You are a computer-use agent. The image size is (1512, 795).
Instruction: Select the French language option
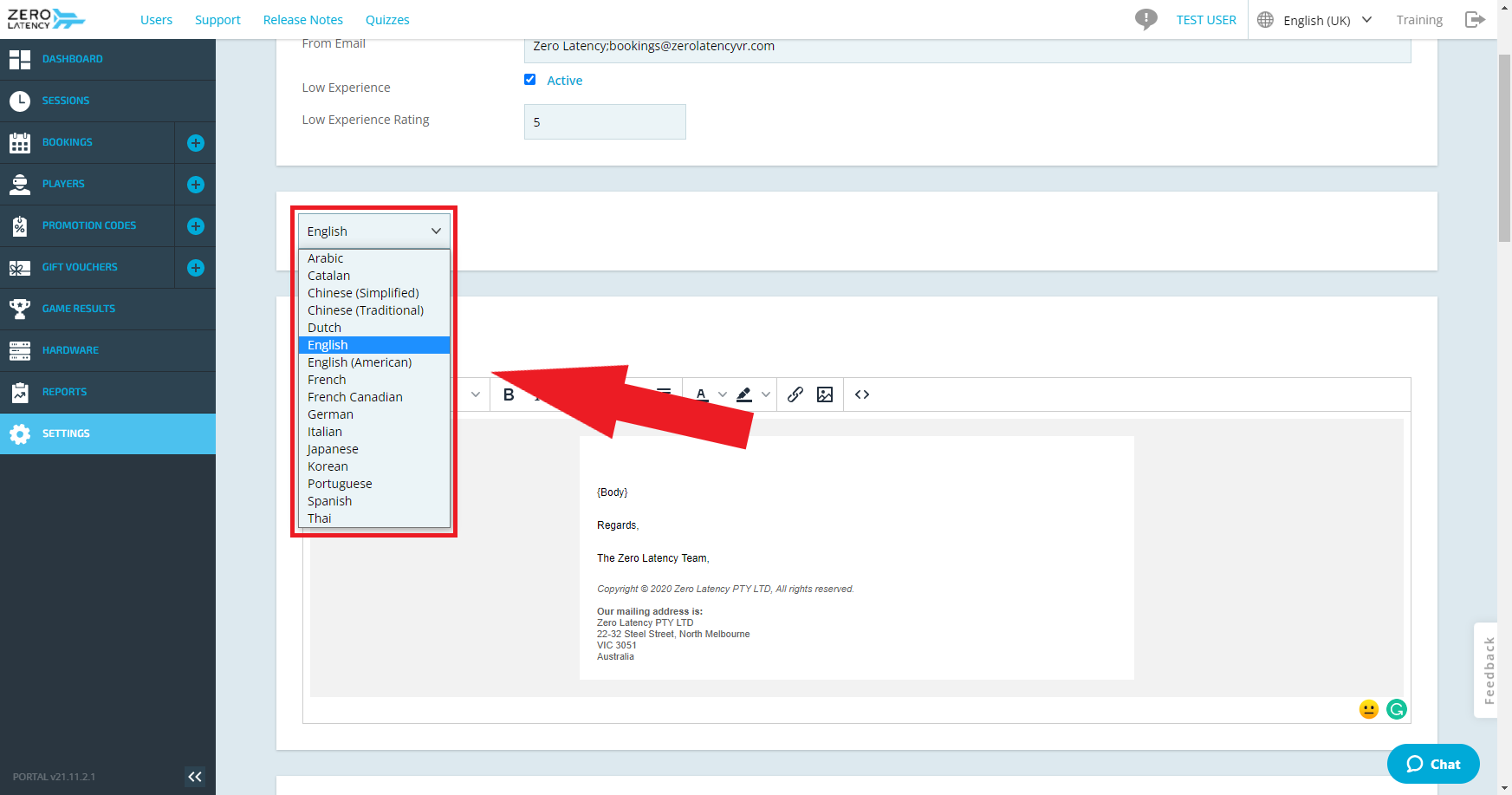374,380
